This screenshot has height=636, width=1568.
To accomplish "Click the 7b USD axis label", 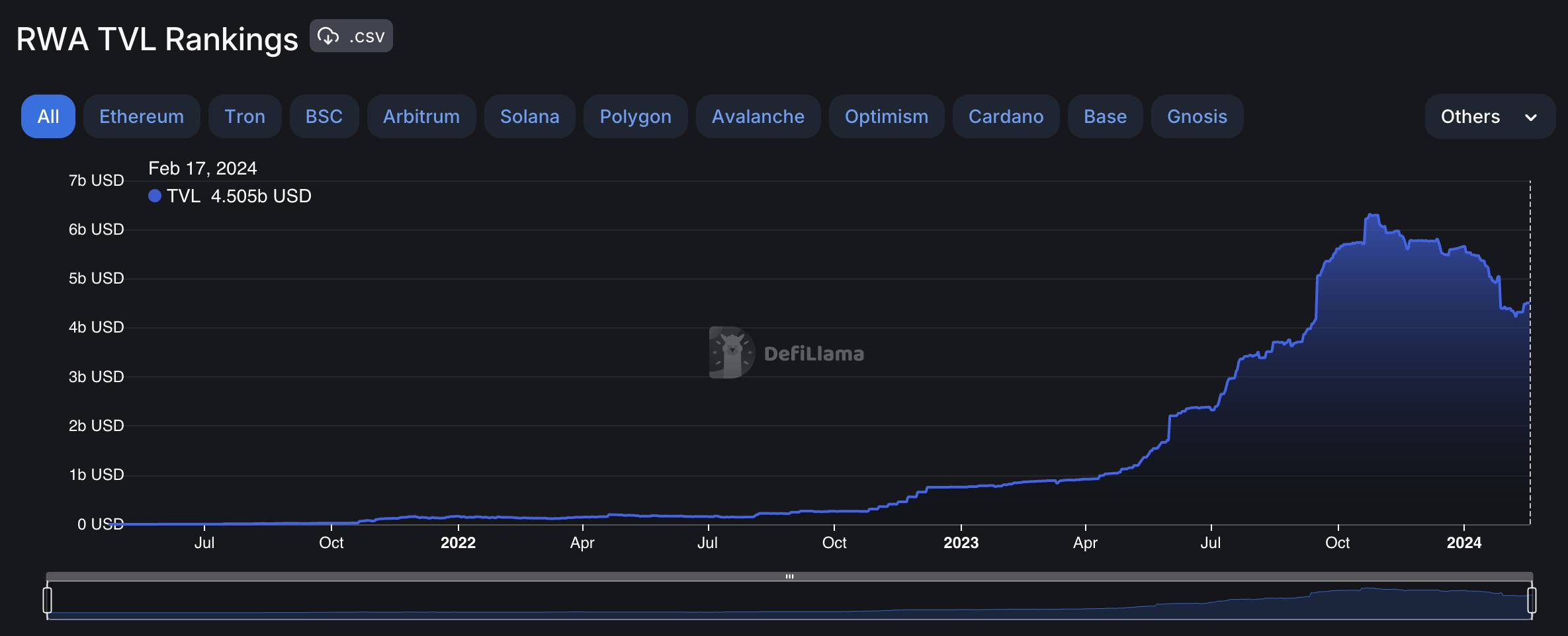I will pos(96,180).
